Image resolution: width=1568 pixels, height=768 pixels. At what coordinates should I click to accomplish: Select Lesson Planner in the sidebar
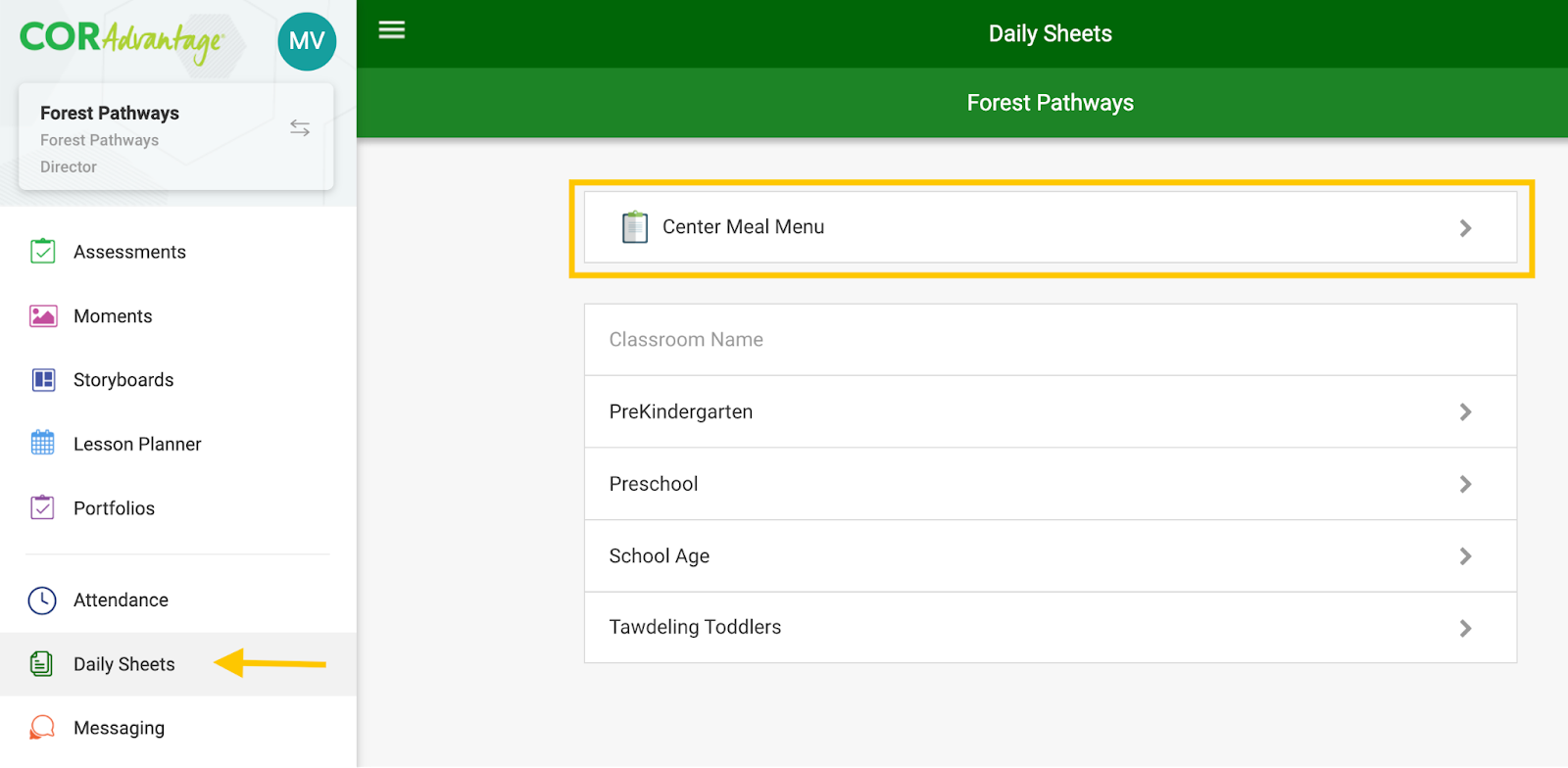click(x=178, y=444)
